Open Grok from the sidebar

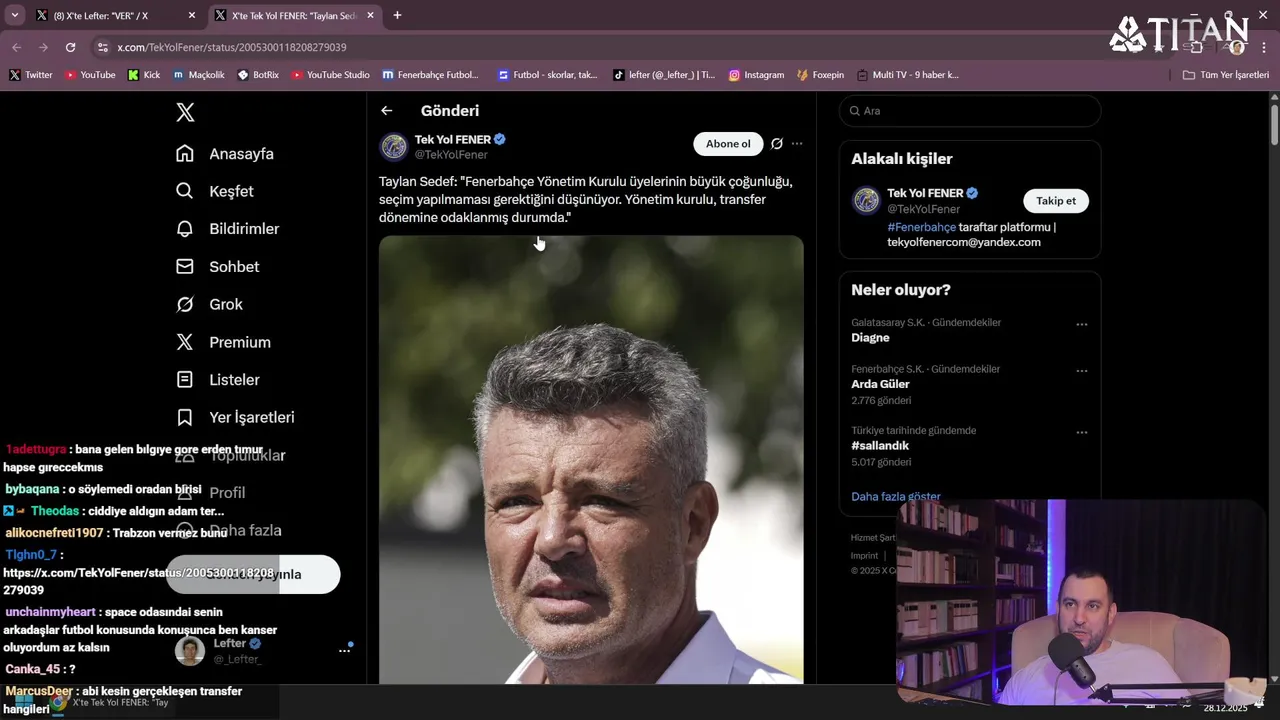pyautogui.click(x=209, y=304)
